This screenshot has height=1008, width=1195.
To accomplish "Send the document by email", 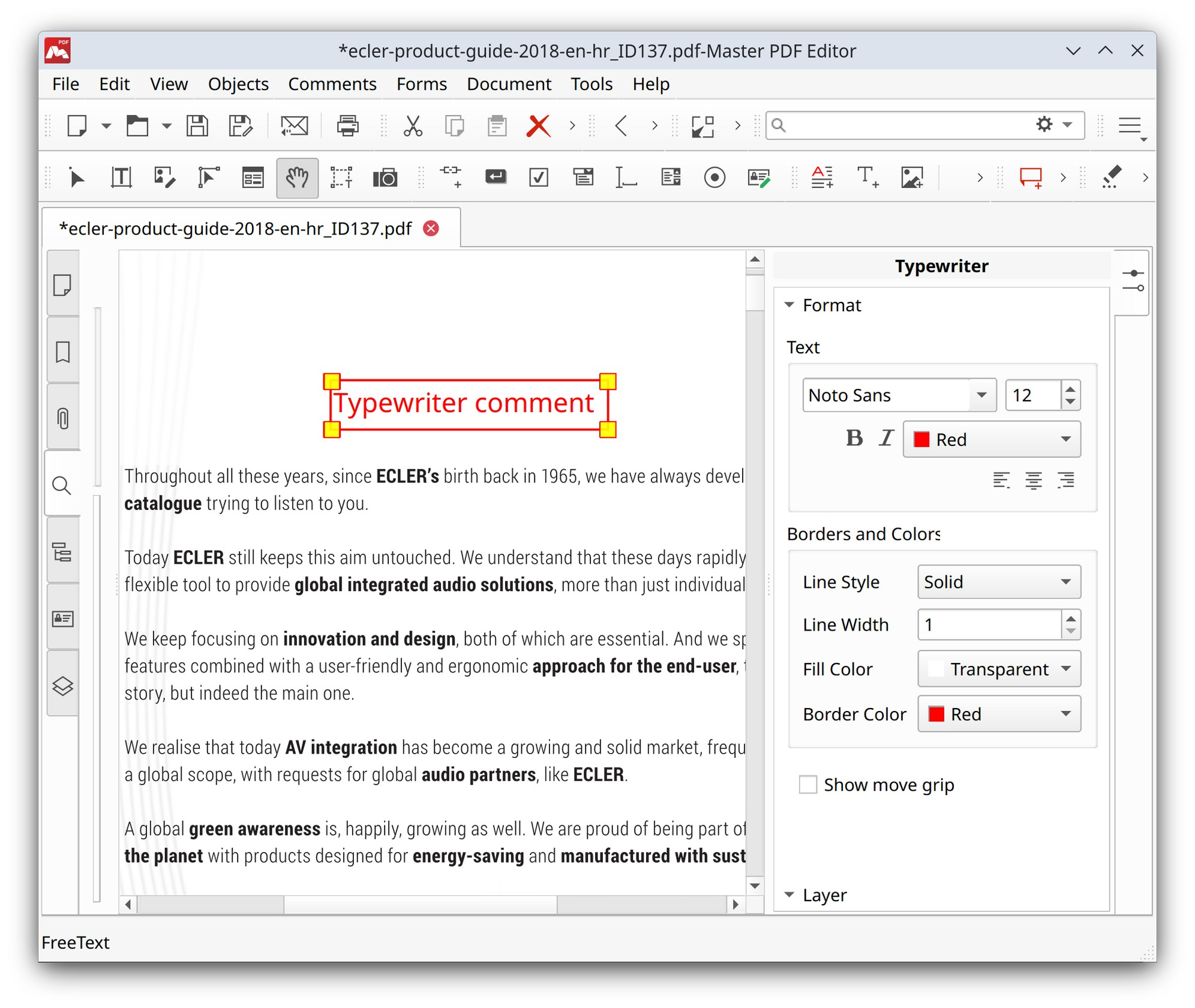I will point(294,126).
